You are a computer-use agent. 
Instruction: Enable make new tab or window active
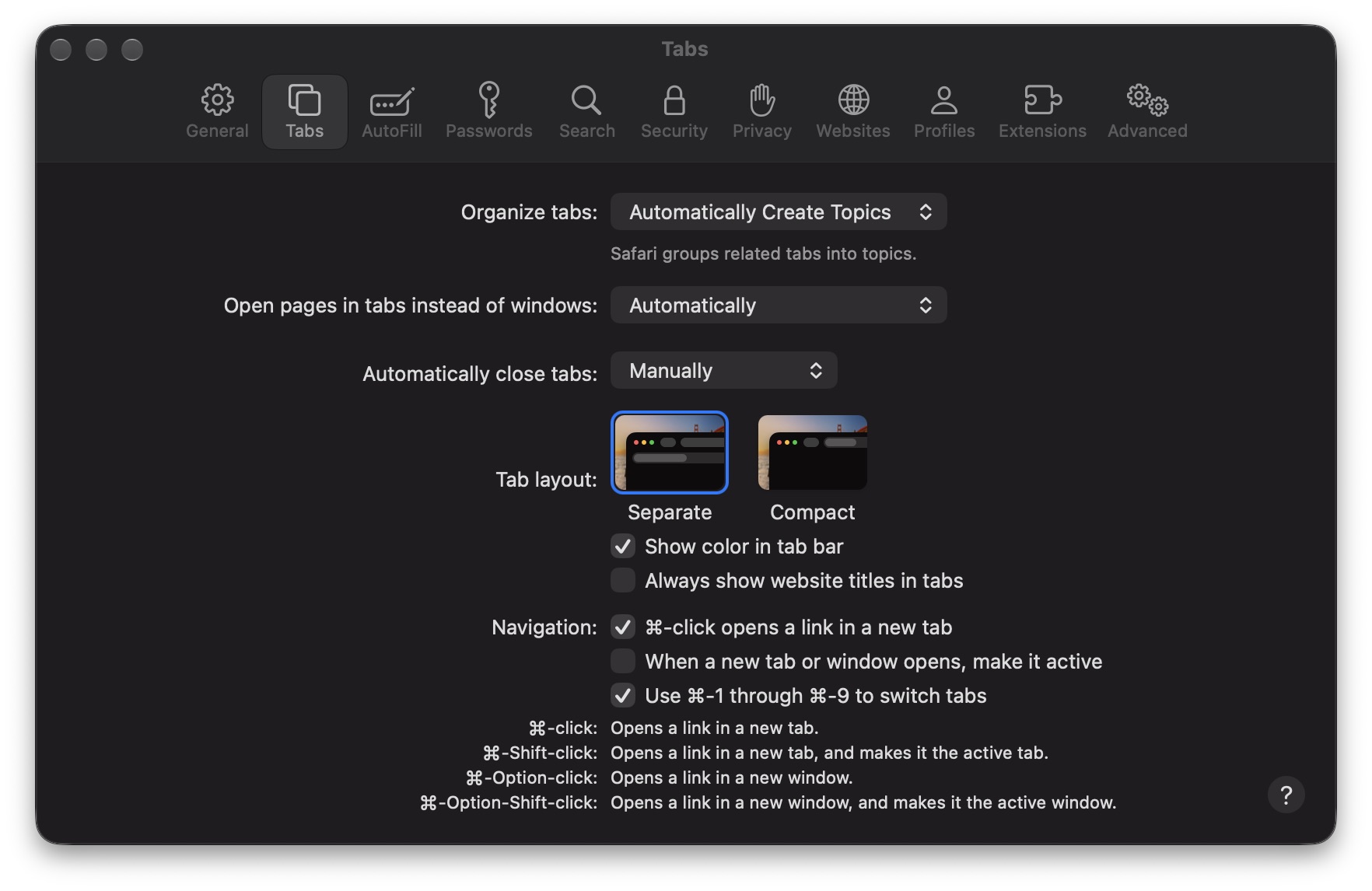coord(623,661)
